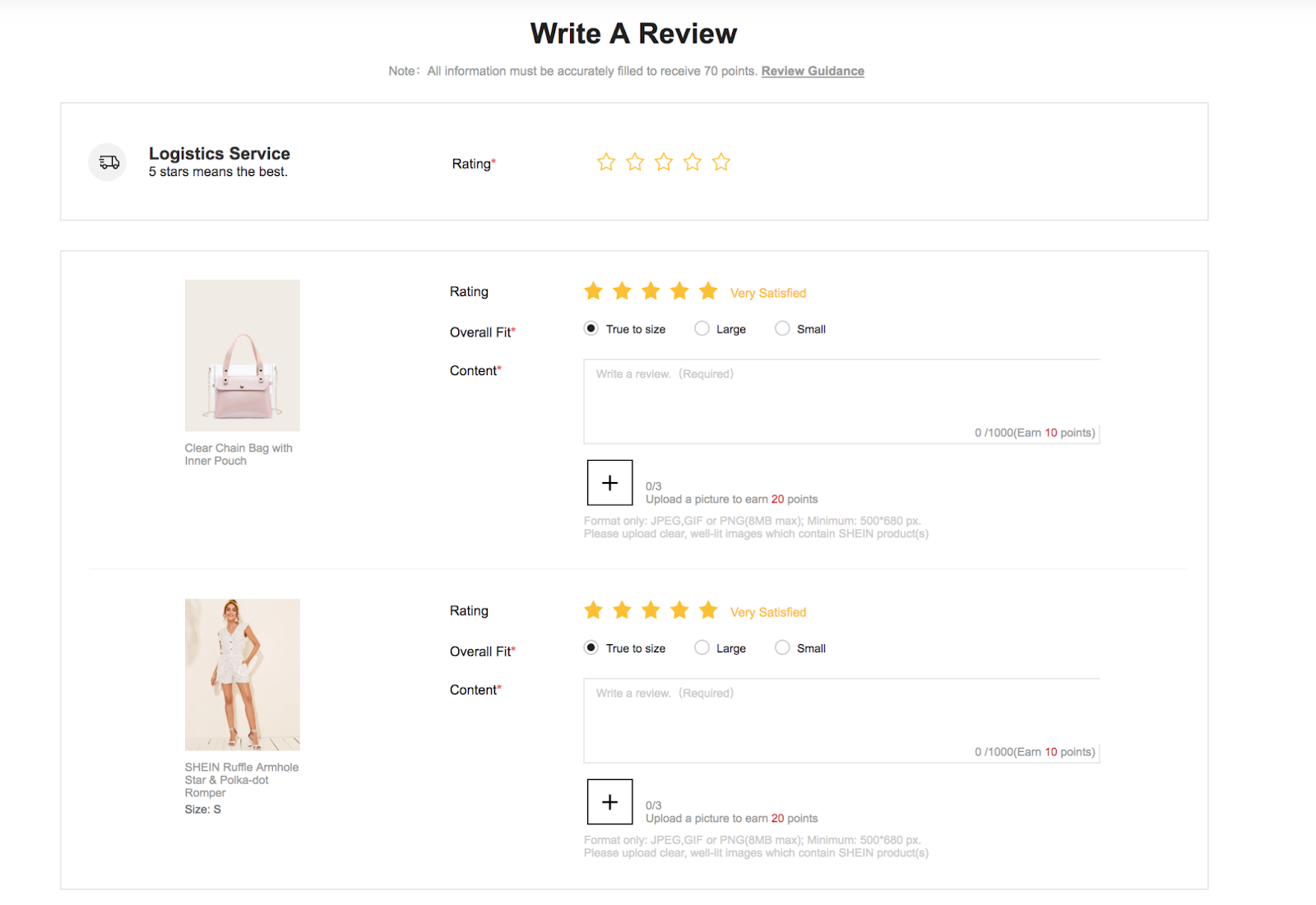Rate Logistics Service three stars
This screenshot has height=905, width=1316.
point(664,162)
